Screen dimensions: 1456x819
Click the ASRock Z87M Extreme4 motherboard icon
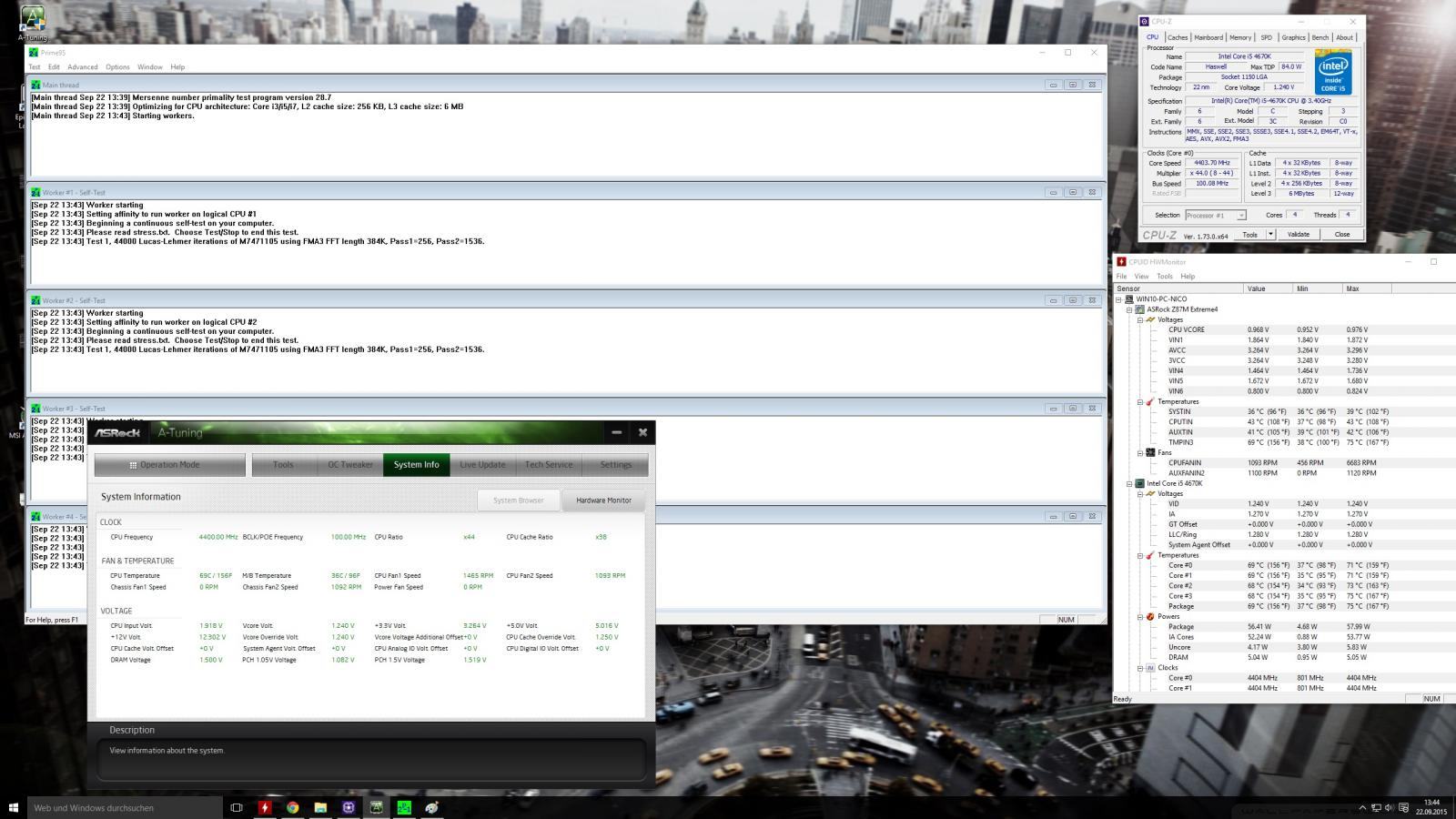[1140, 309]
